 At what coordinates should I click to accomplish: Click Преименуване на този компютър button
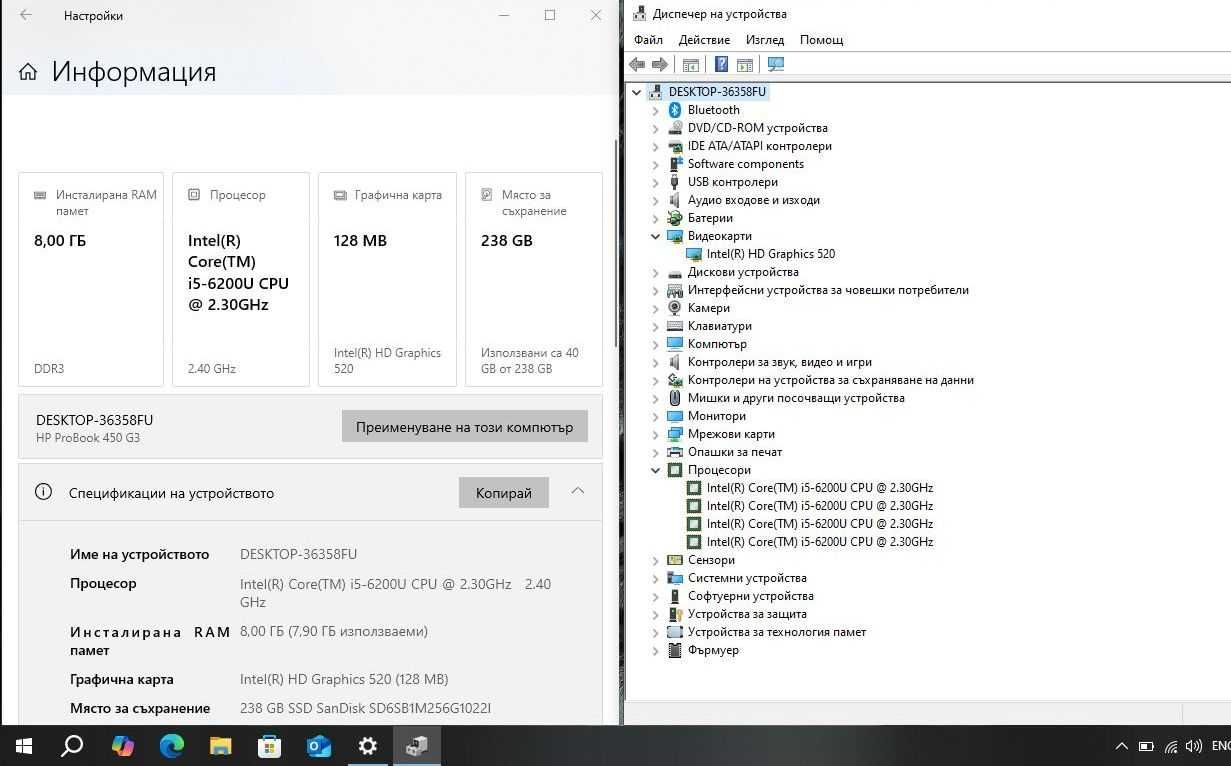[464, 426]
